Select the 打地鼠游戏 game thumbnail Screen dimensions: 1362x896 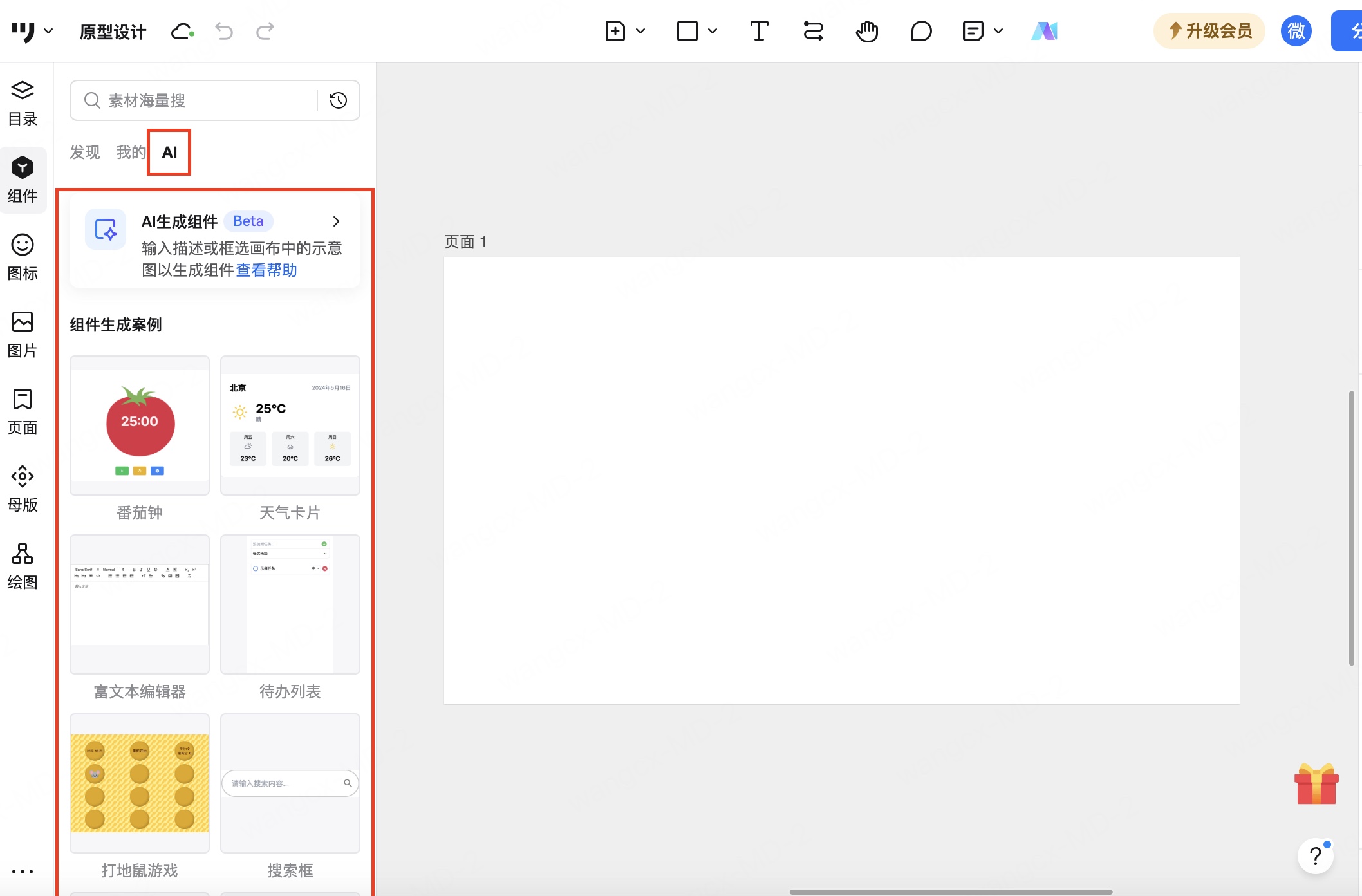[140, 783]
